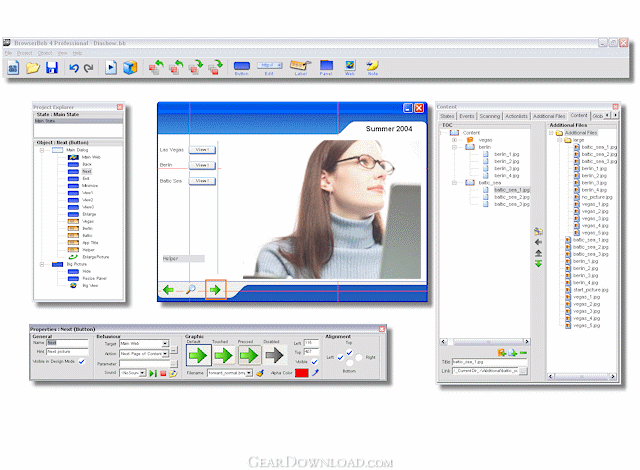
Task: Click the left arrow icon between the Content trees
Action: tap(538, 242)
